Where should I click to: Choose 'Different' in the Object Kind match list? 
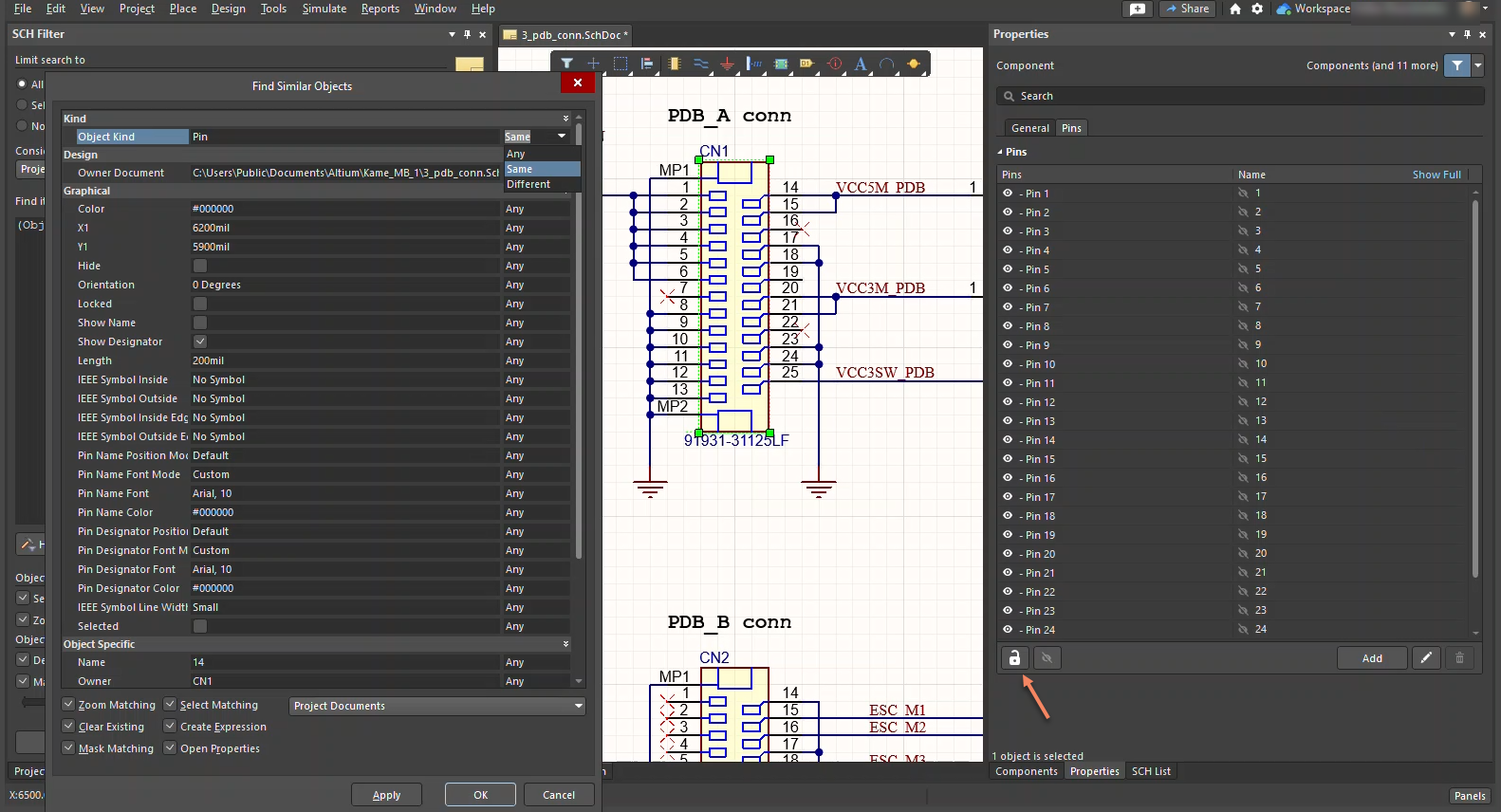point(528,185)
